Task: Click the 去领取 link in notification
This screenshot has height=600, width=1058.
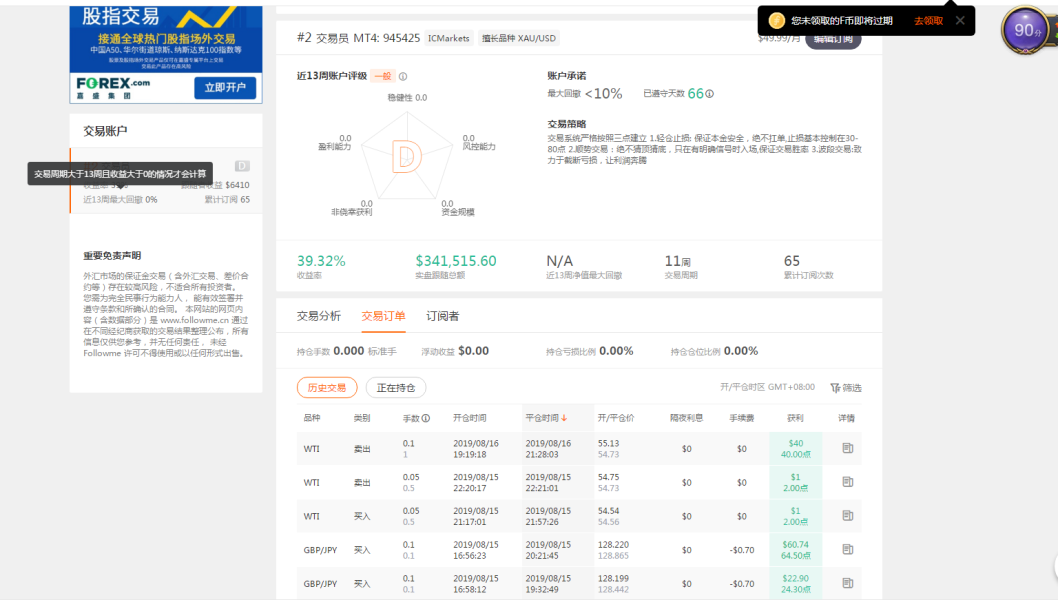Action: pos(927,20)
